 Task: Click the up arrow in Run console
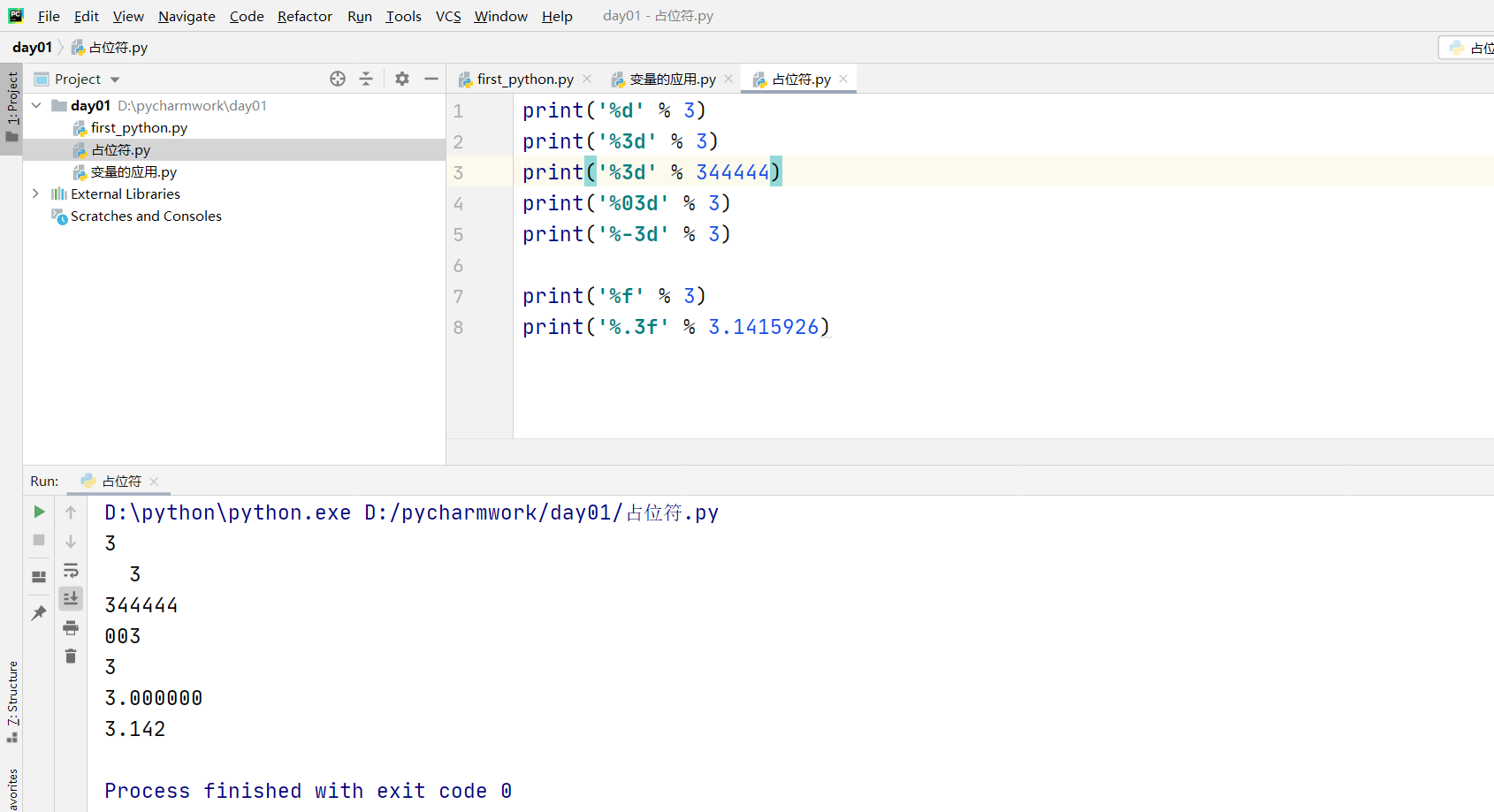(x=71, y=512)
